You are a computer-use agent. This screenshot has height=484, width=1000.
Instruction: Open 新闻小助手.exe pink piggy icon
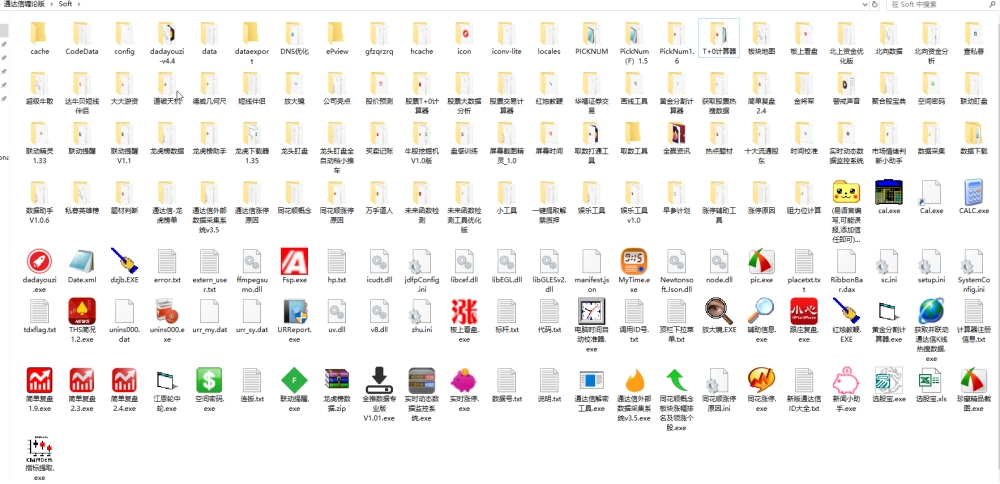(x=846, y=380)
